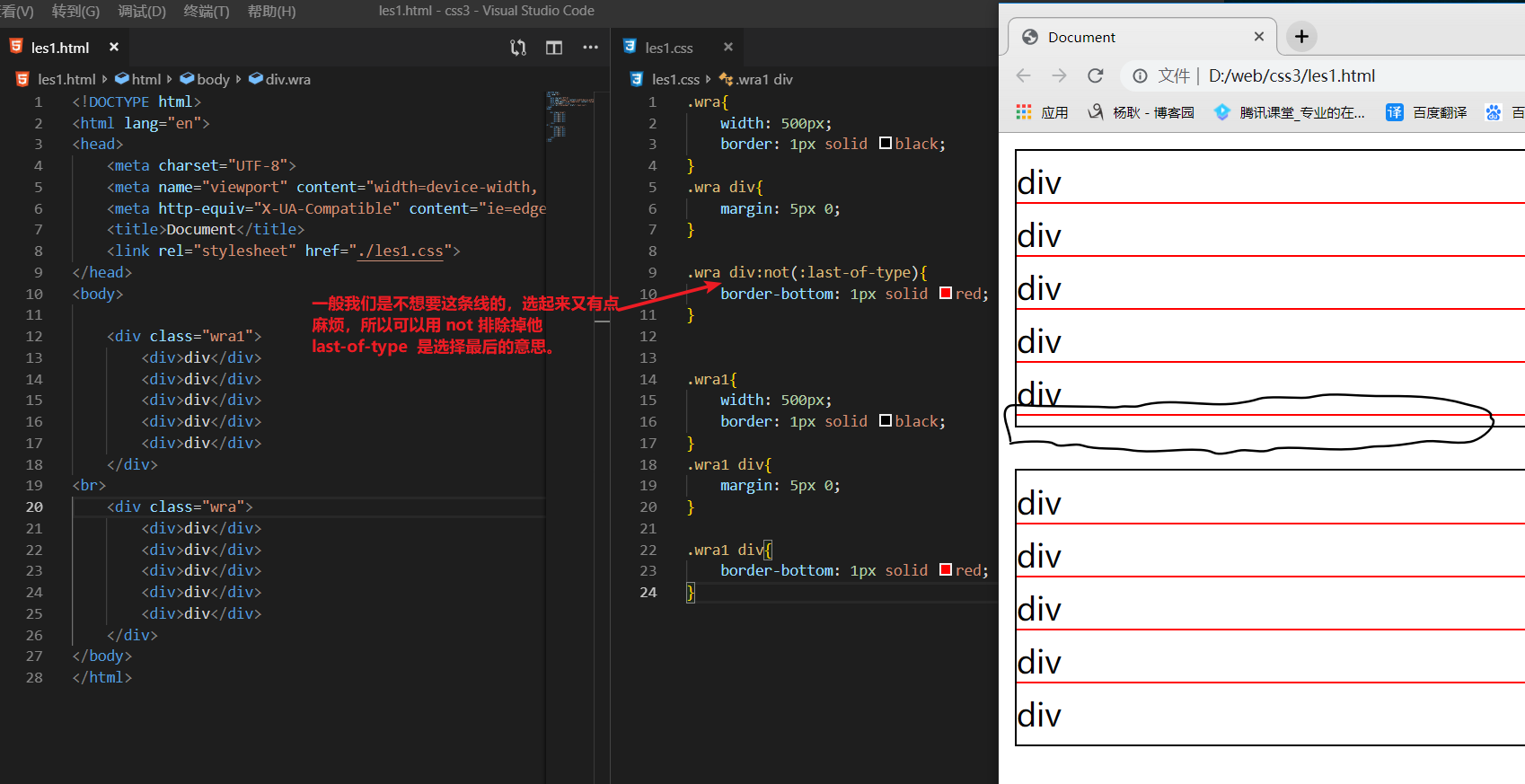Close the Document browser tab

pyautogui.click(x=1258, y=37)
